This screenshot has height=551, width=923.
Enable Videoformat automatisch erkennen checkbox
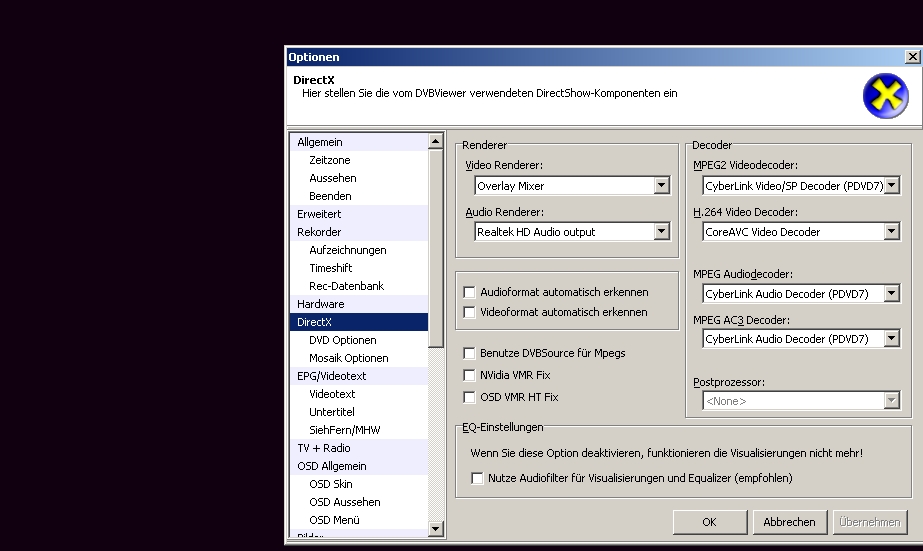(469, 312)
